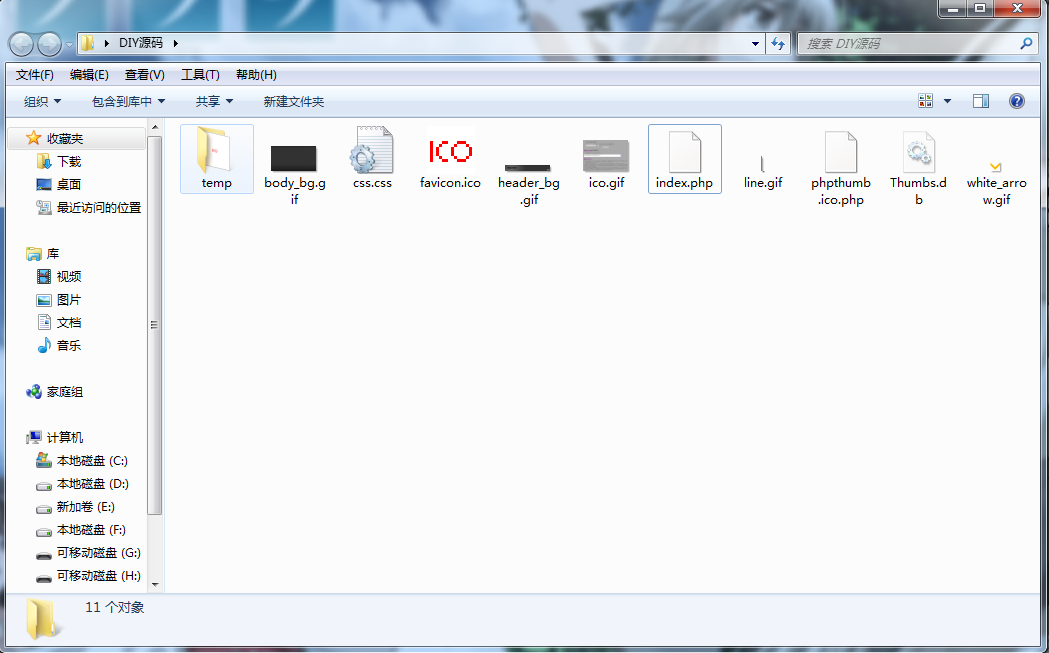Select the body_bg.gif thumbnail

[294, 158]
